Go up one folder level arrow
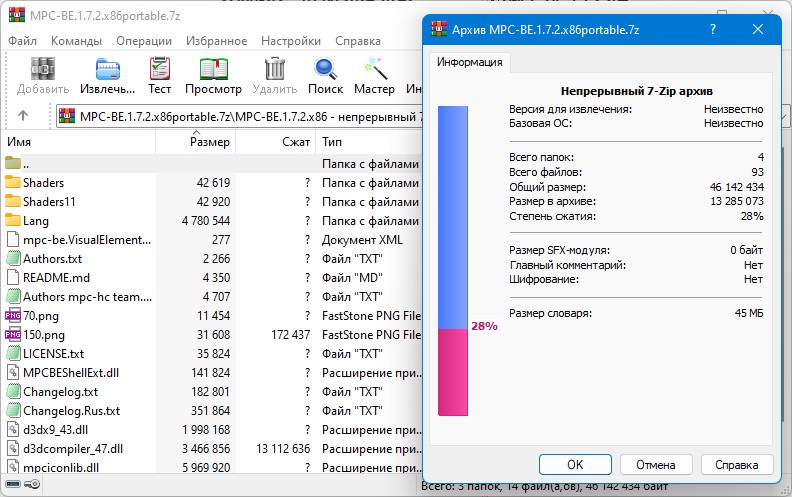Image resolution: width=792 pixels, height=497 pixels. 23,116
